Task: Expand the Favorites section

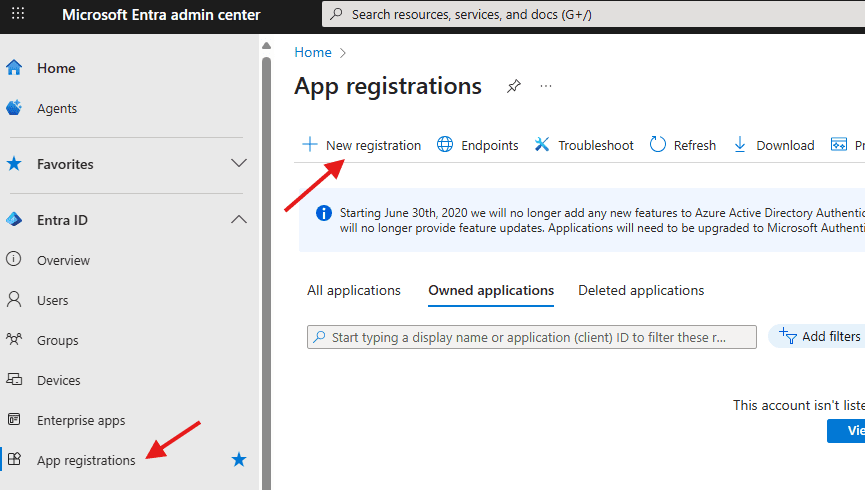Action: pyautogui.click(x=239, y=164)
